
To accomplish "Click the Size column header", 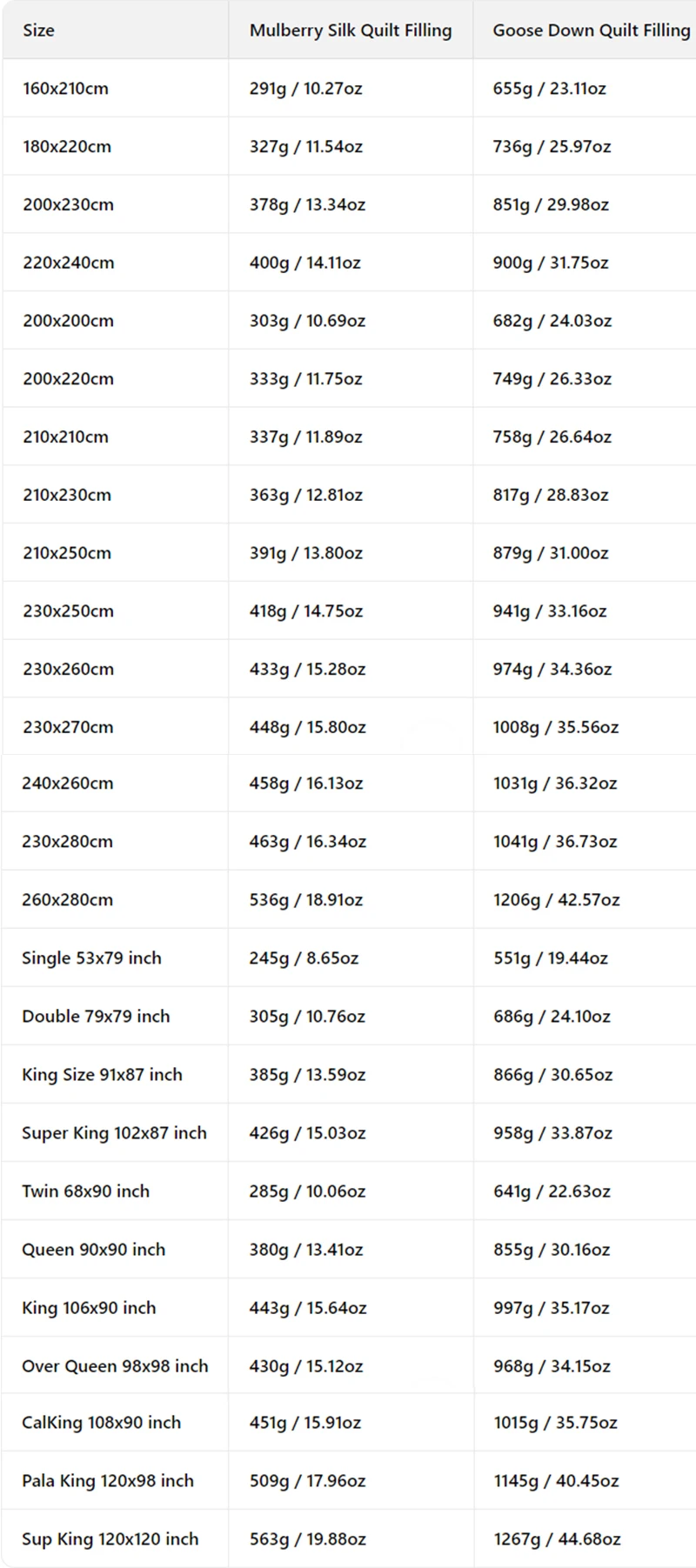I will pos(38,30).
